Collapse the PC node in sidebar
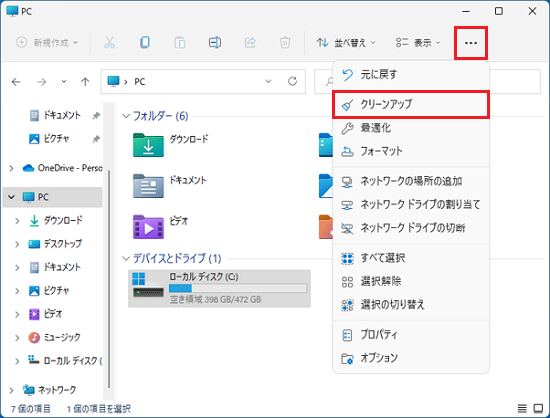The image size is (550, 418). (12, 197)
